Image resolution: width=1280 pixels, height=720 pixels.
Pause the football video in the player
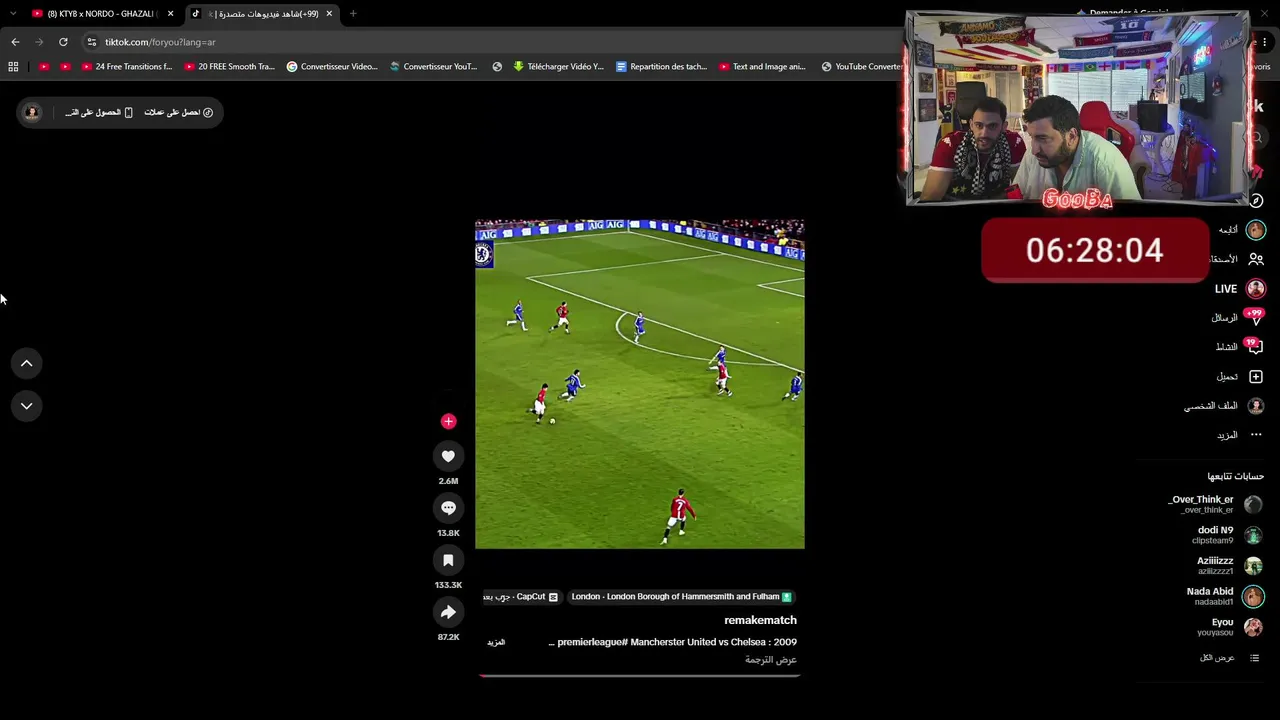[x=639, y=384]
